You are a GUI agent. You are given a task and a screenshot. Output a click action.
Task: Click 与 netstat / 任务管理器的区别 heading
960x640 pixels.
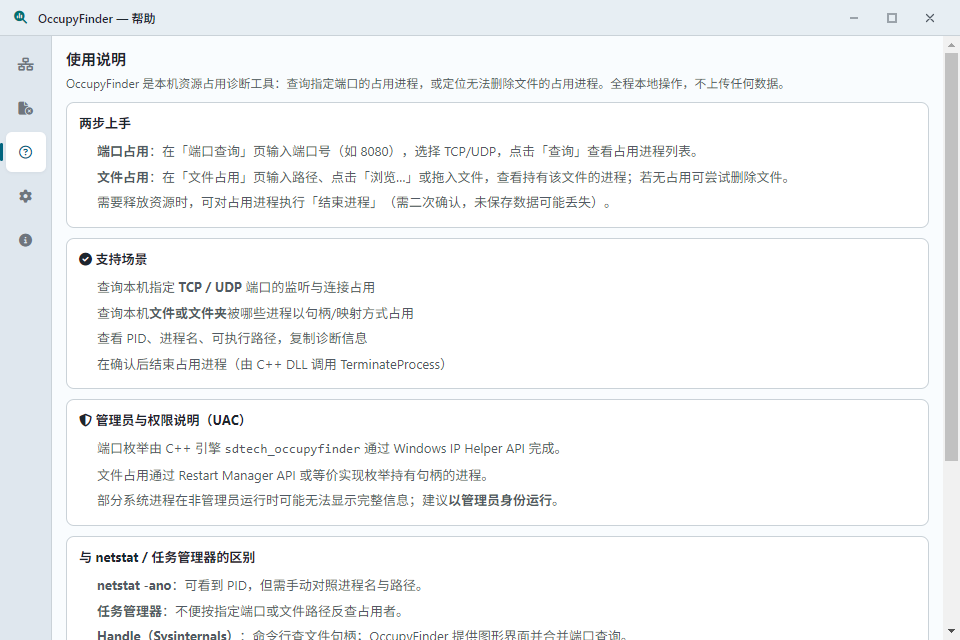(x=167, y=557)
